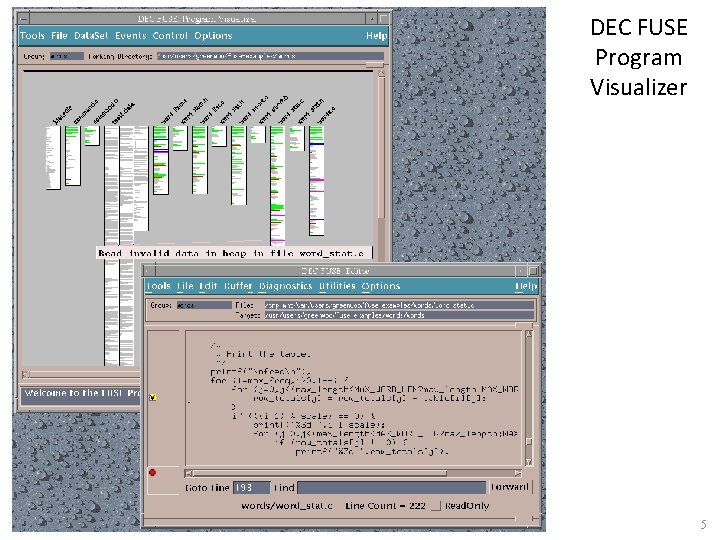This screenshot has height=540, width=720.
Task: Toggle the ReadOnly checkbox in the editor
Action: pos(436,506)
